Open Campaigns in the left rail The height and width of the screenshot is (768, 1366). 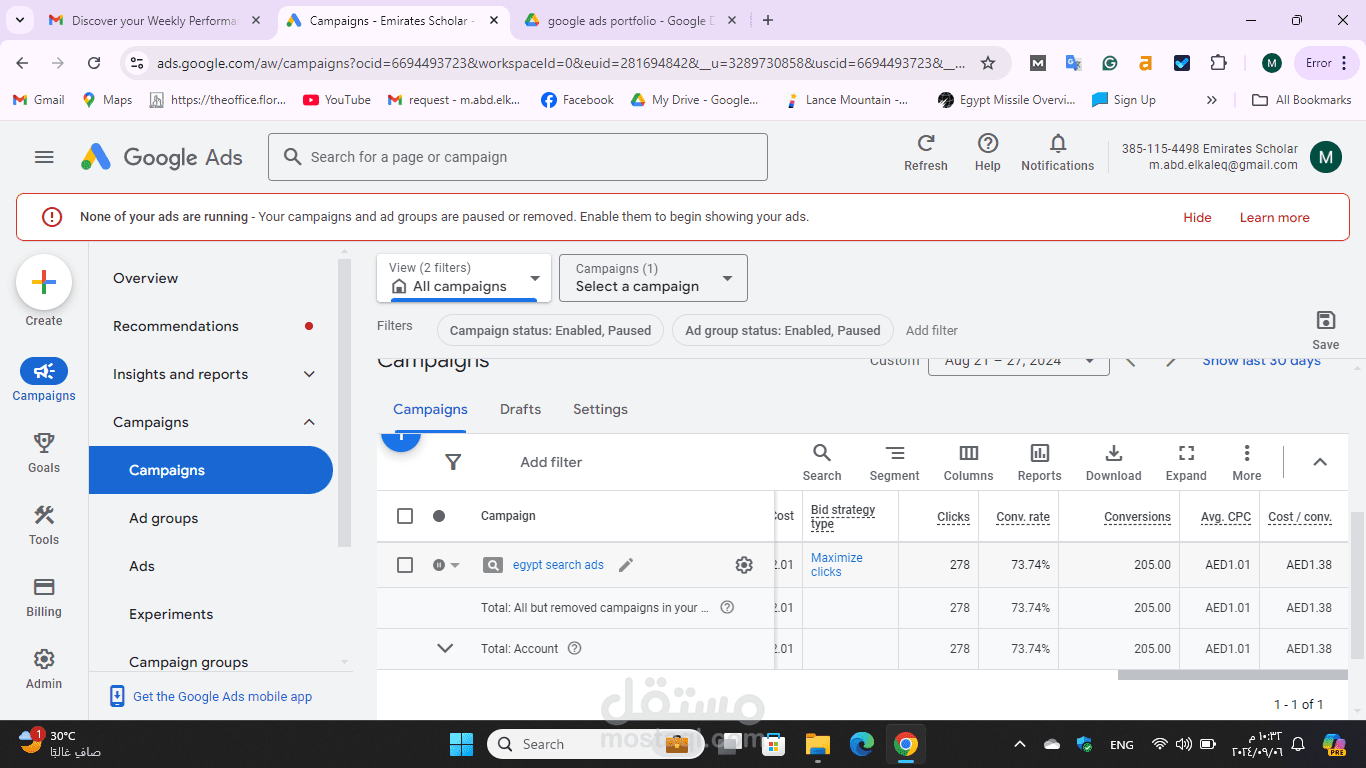pyautogui.click(x=44, y=380)
